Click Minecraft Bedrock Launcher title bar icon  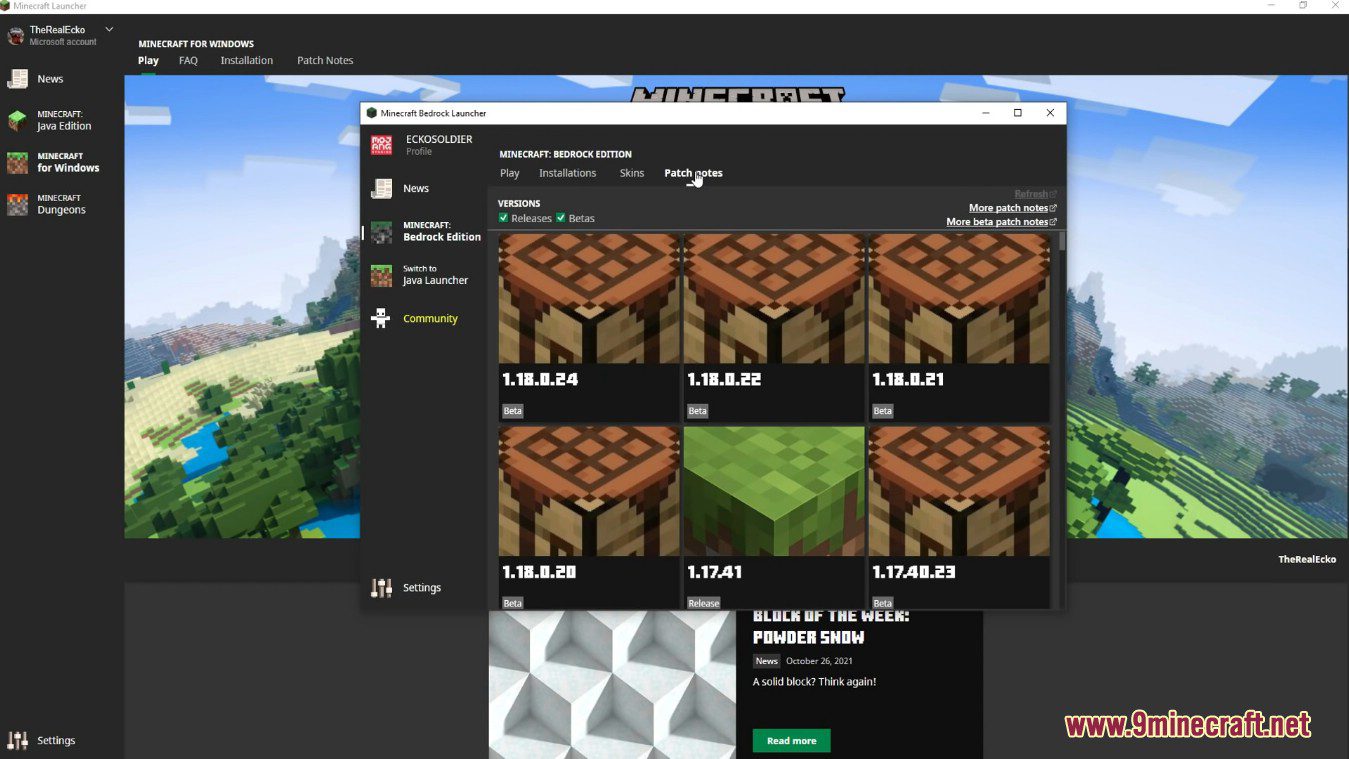point(372,113)
